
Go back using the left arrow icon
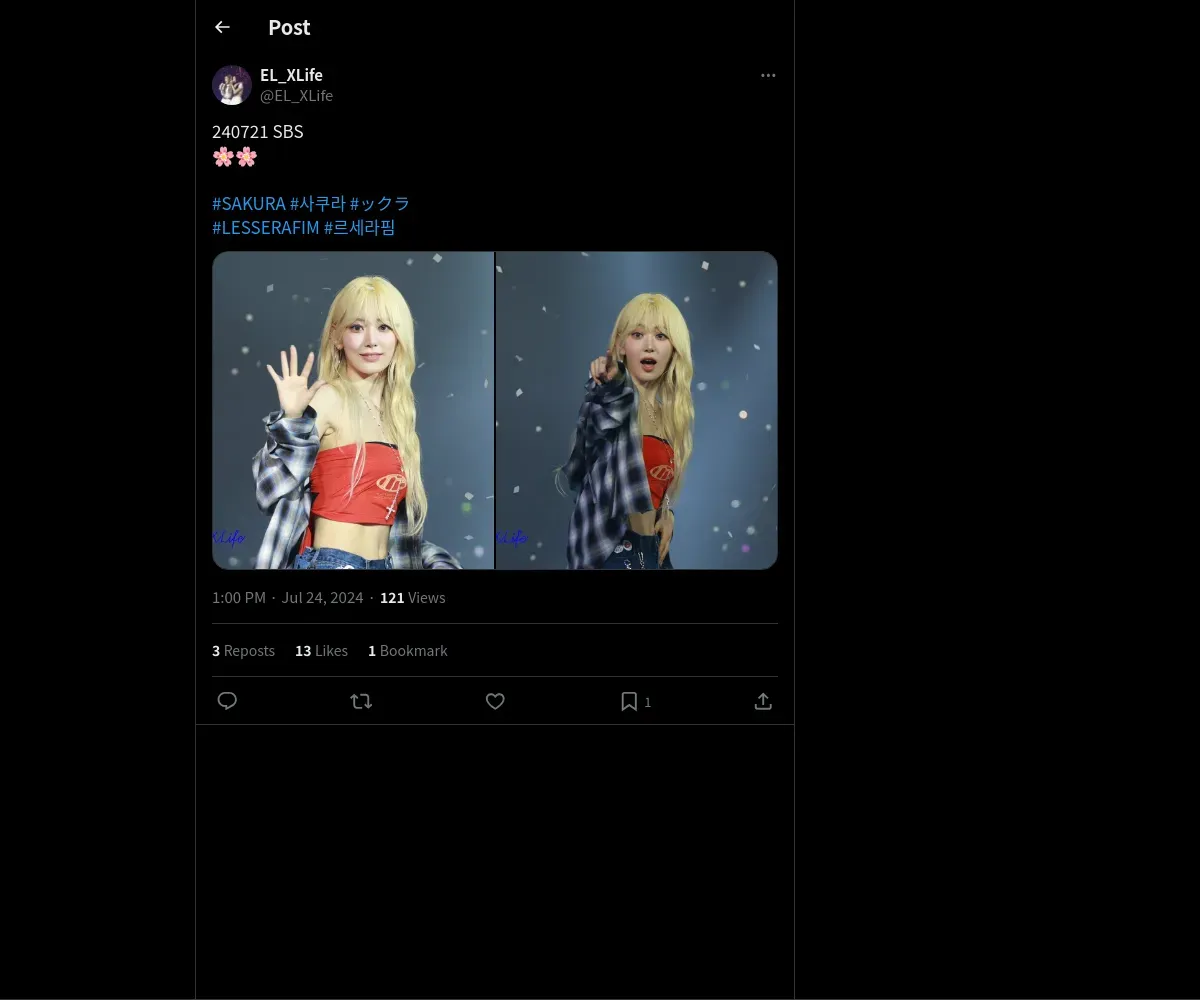222,27
